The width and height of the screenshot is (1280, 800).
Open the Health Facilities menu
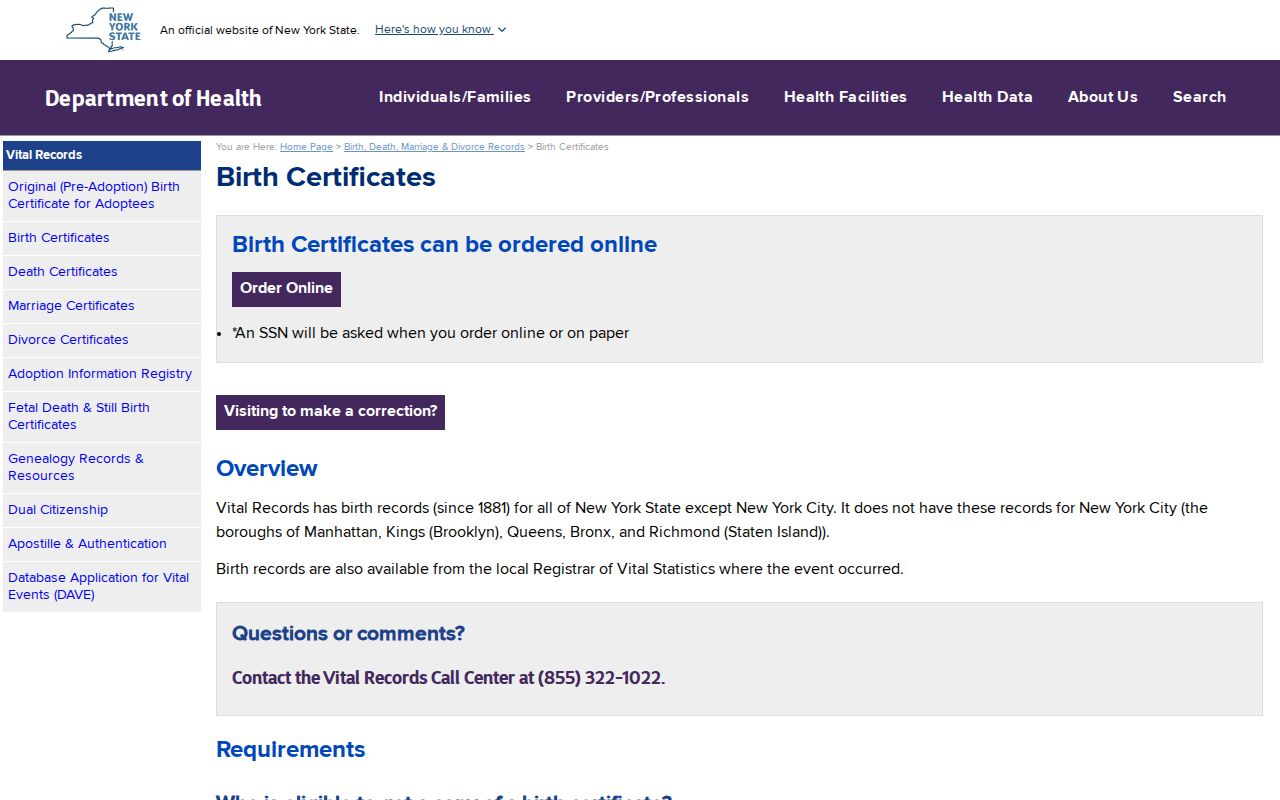(x=845, y=97)
